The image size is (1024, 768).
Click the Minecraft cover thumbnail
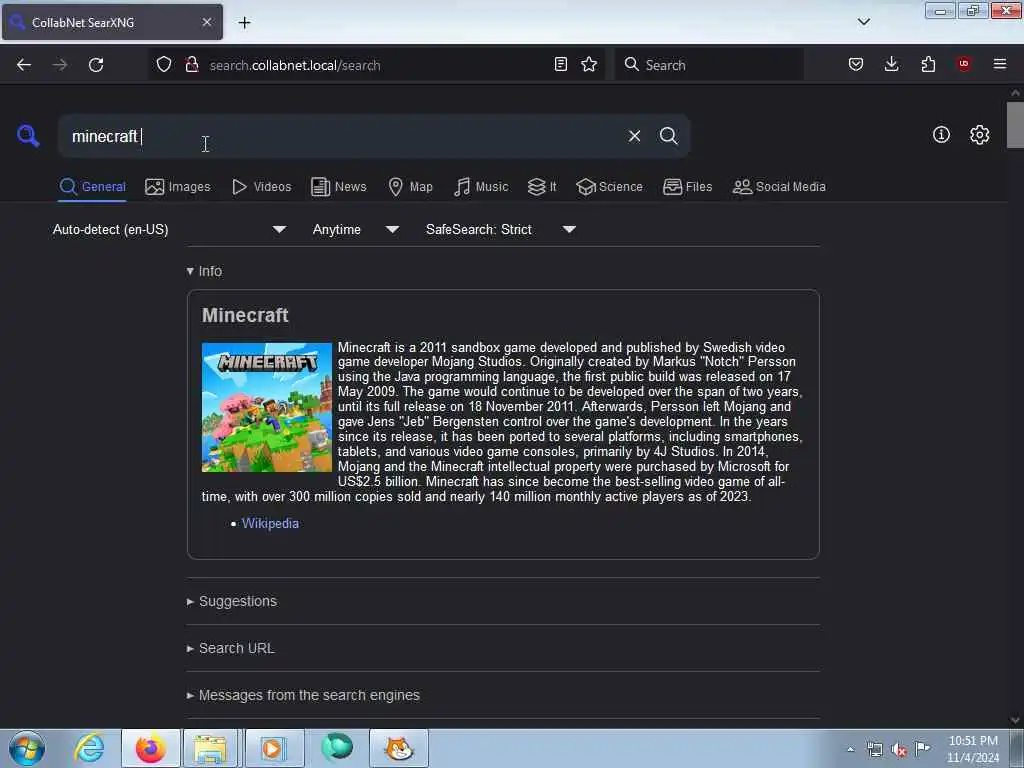[266, 408]
